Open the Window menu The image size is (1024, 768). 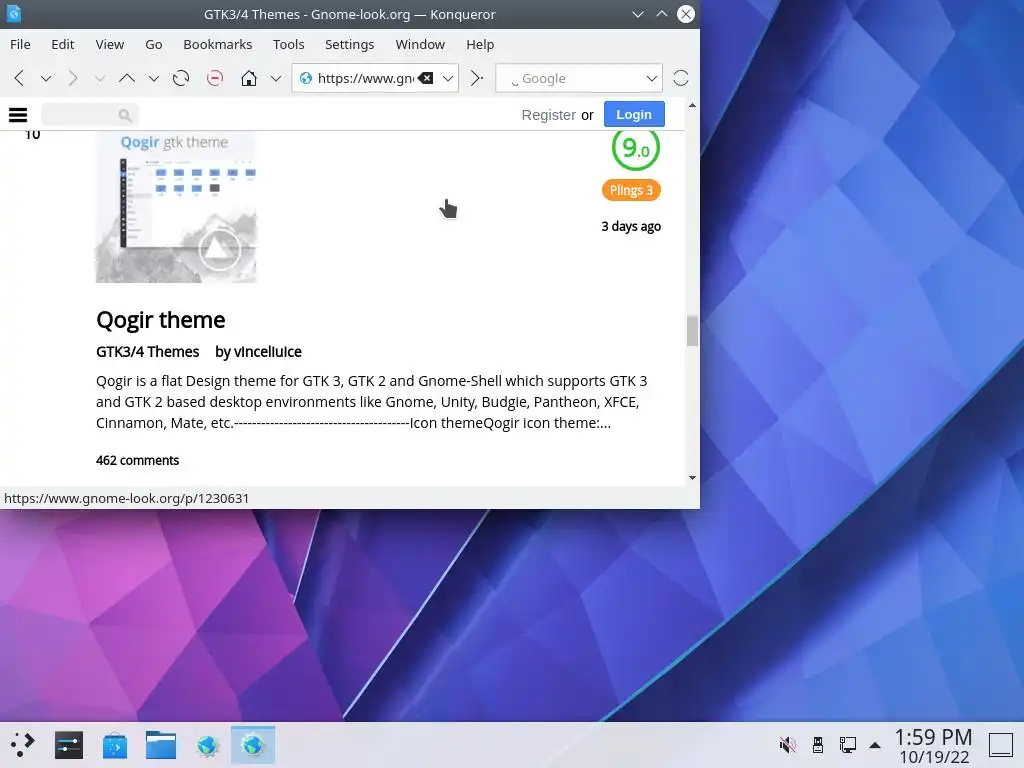420,44
